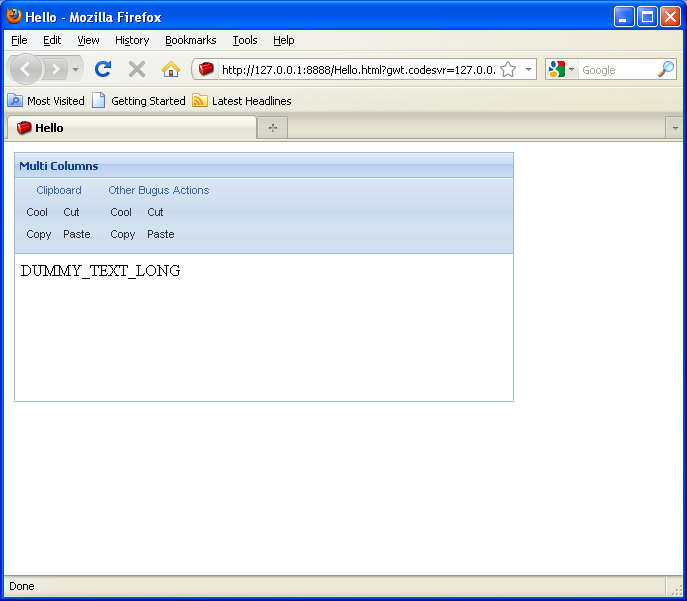This screenshot has width=687, height=601.
Task: Click Copy in the Clipboard group
Action: (x=39, y=234)
